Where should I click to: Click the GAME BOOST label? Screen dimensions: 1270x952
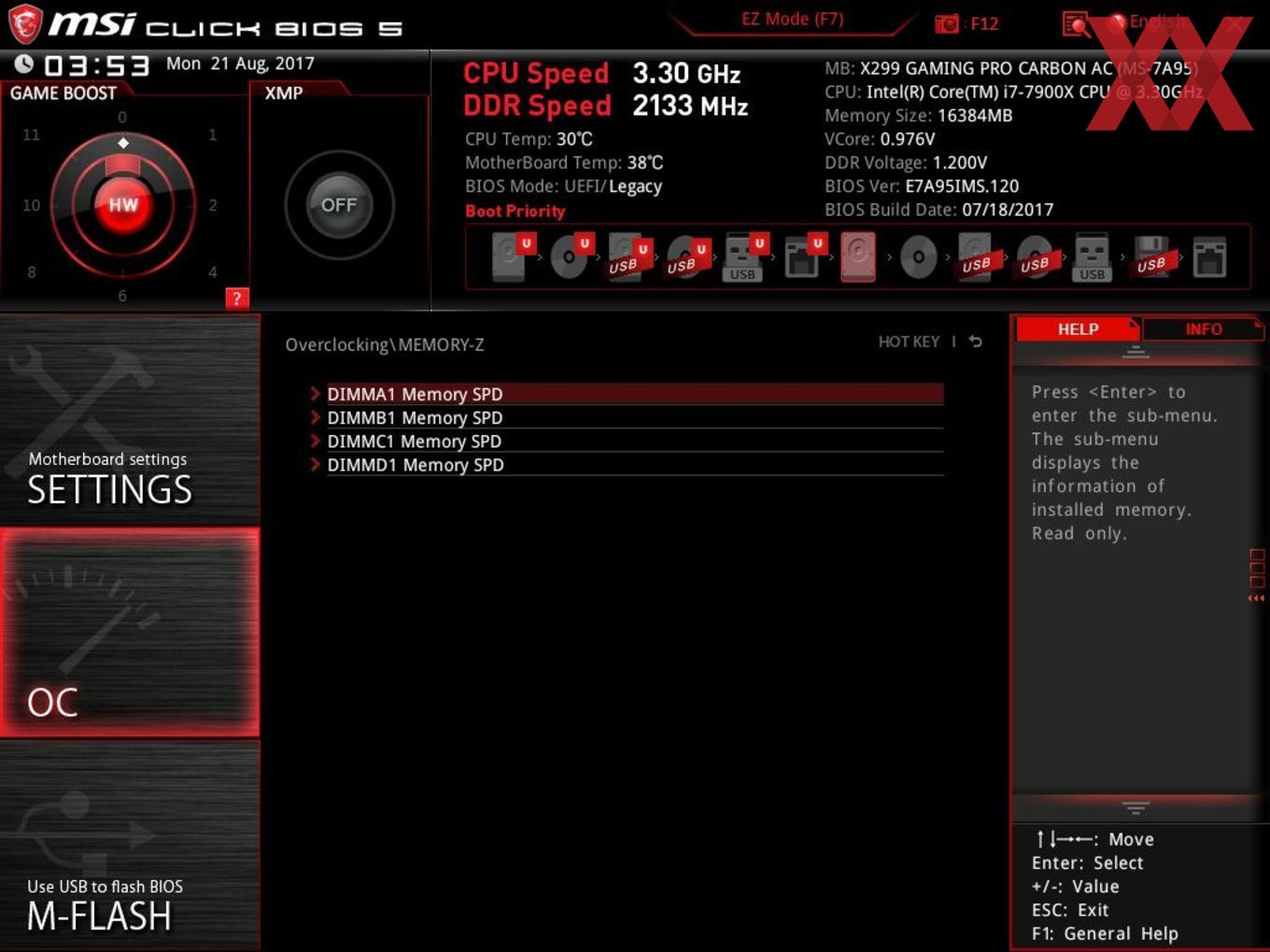click(x=63, y=92)
